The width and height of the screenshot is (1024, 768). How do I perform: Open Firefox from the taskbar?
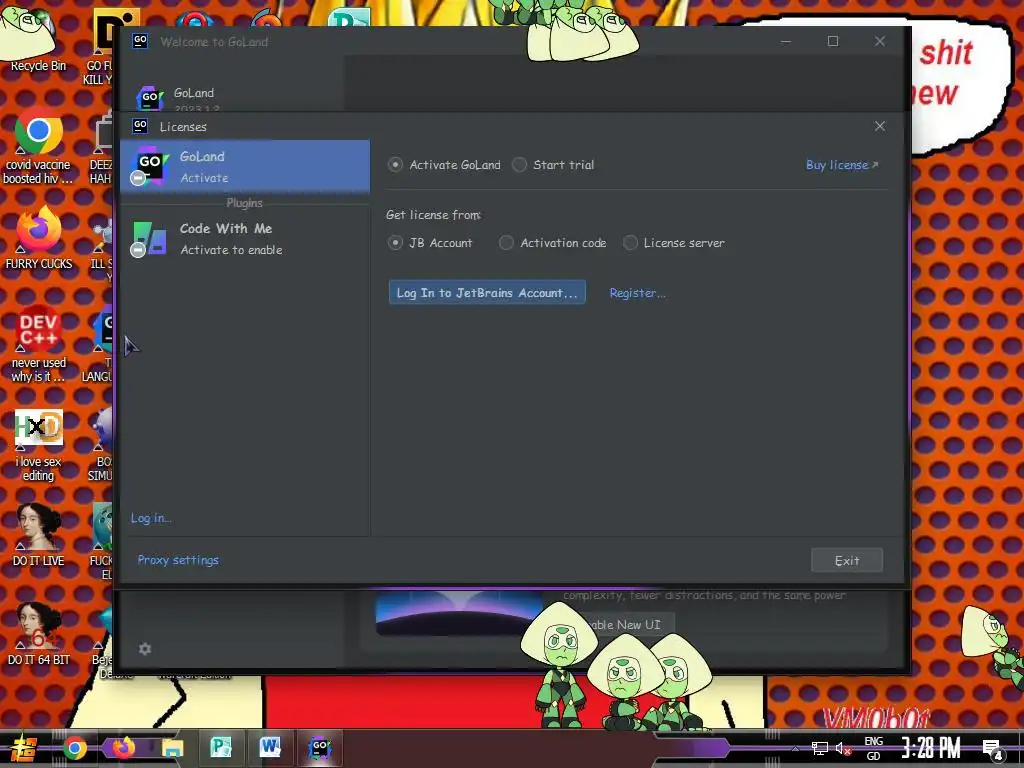[x=123, y=748]
